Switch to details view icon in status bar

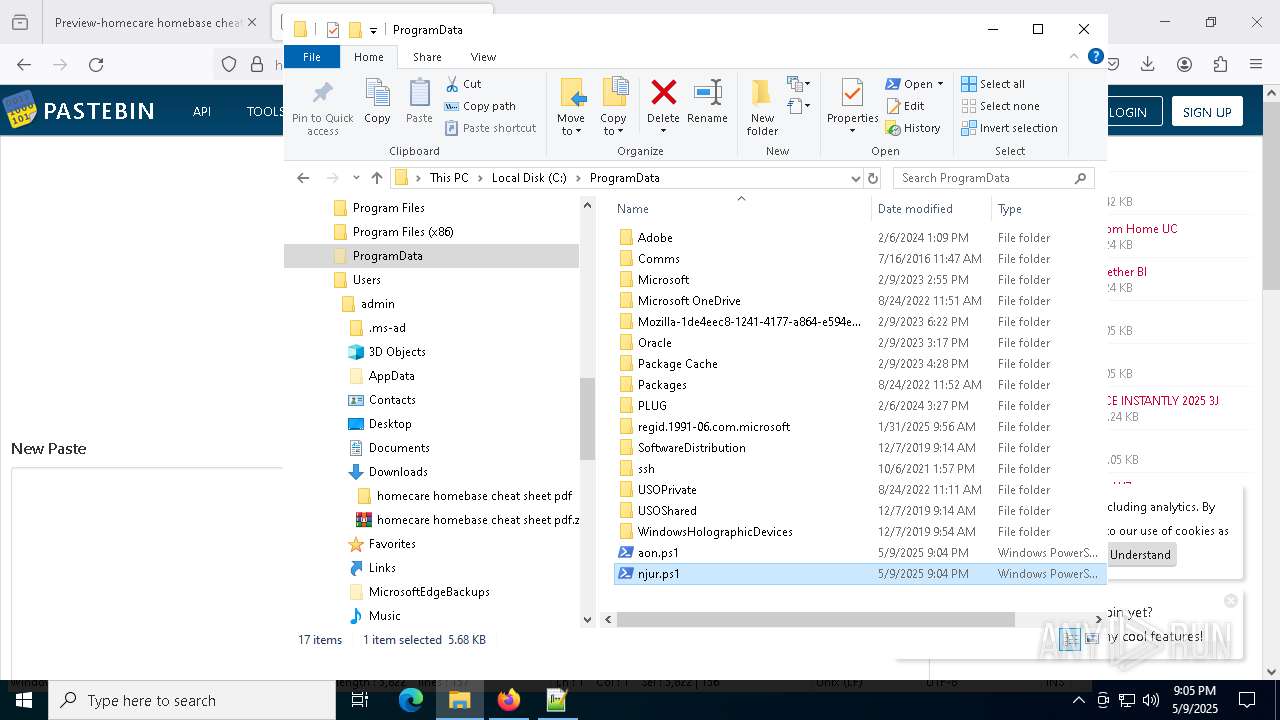[x=1070, y=639]
